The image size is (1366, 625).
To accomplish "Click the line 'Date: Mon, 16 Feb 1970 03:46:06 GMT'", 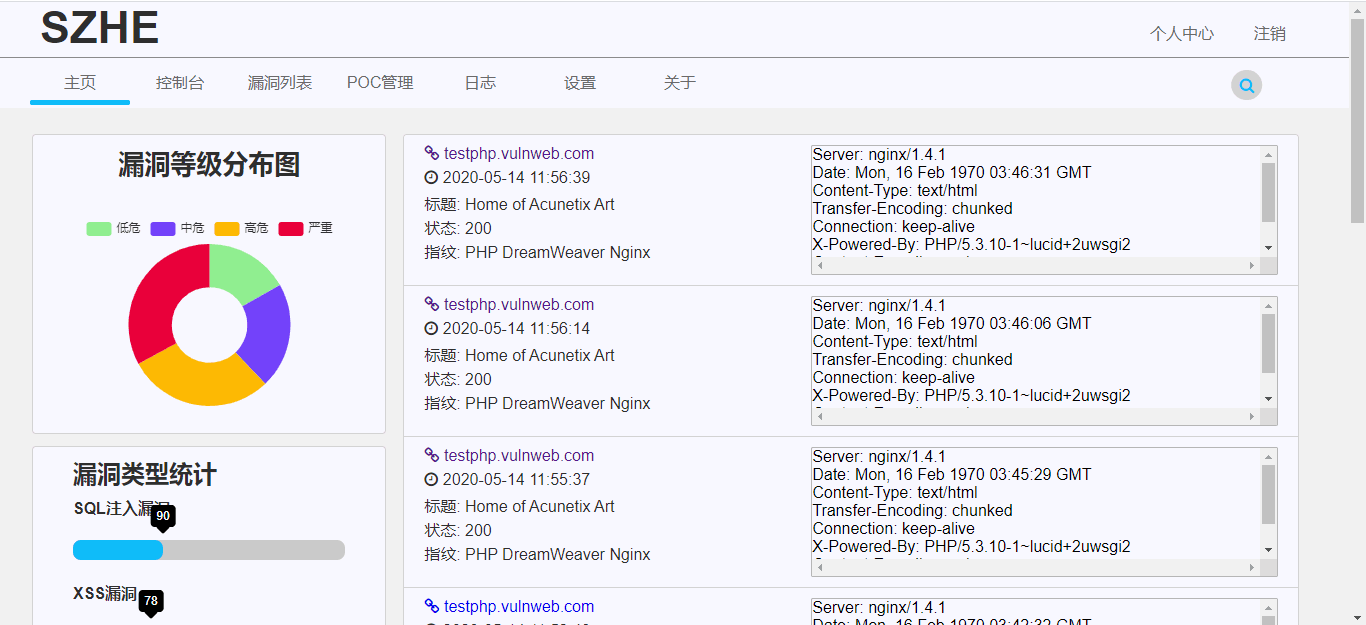I will click(952, 324).
